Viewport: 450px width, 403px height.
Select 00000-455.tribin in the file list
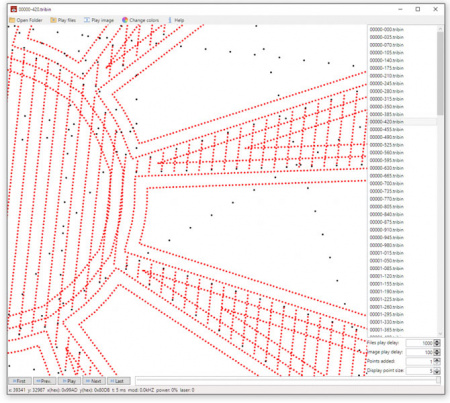[x=386, y=129]
